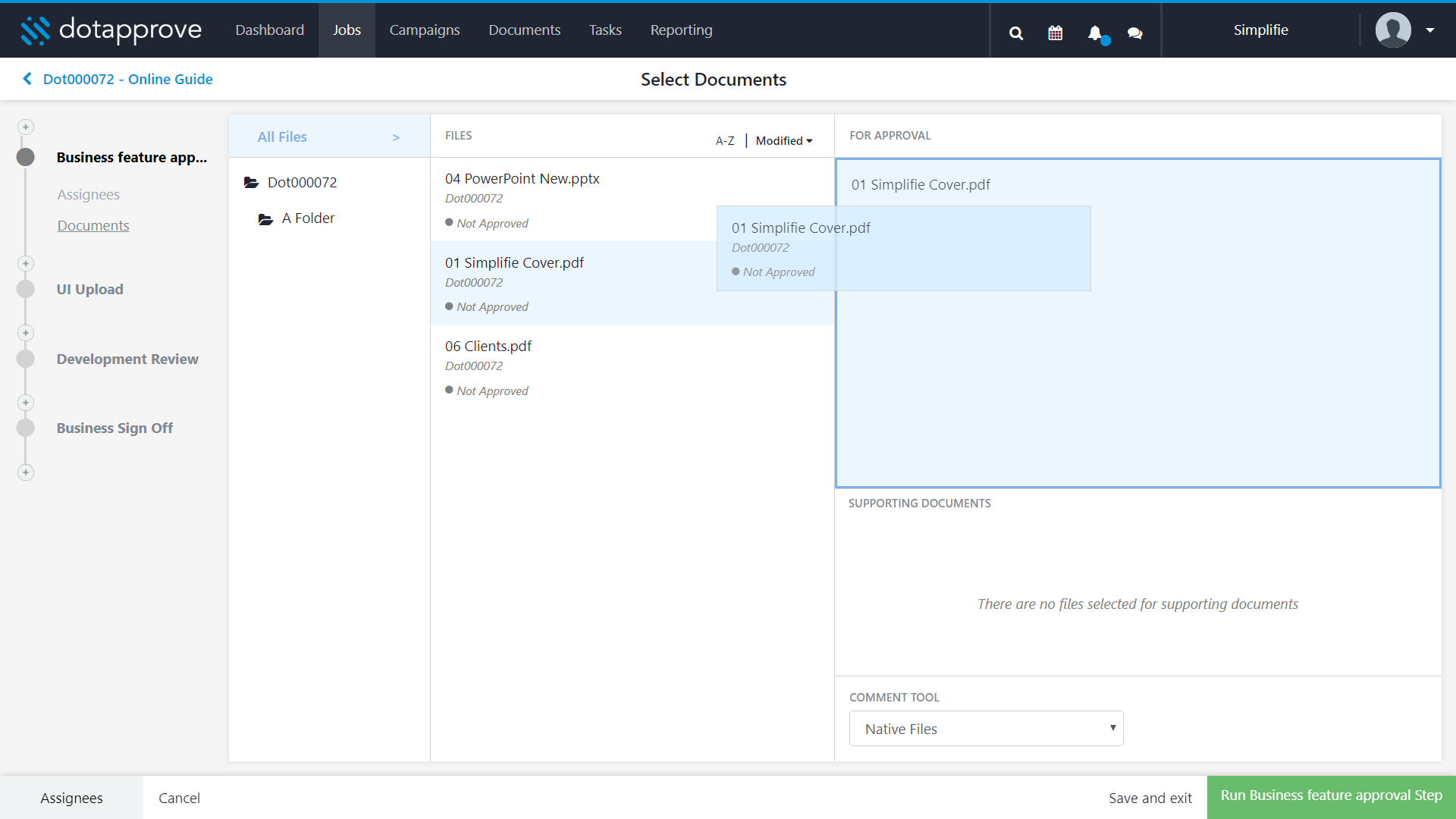Open the calendar icon
1456x819 pixels.
click(x=1056, y=33)
